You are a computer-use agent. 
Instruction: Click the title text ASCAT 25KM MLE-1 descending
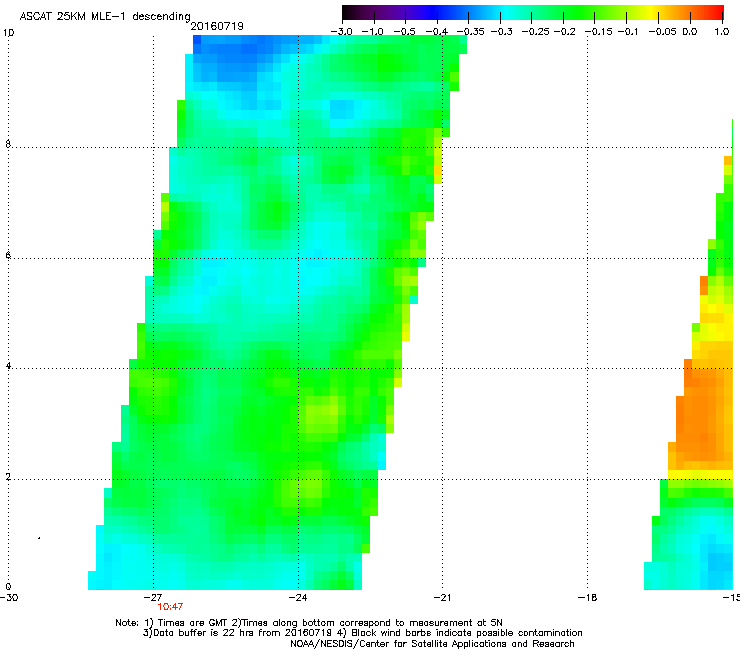click(x=105, y=16)
